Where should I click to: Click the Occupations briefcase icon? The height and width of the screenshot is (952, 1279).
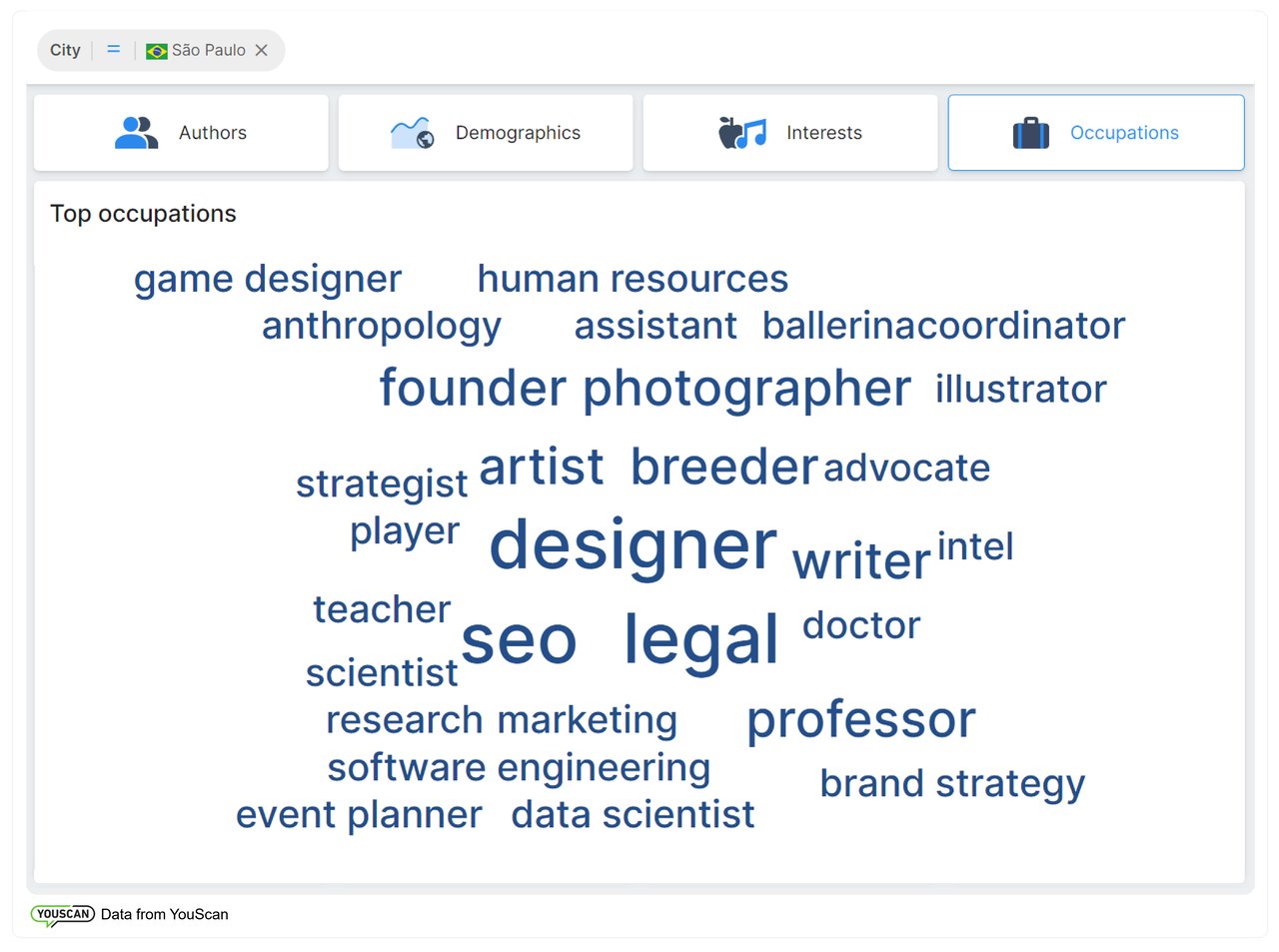1030,133
